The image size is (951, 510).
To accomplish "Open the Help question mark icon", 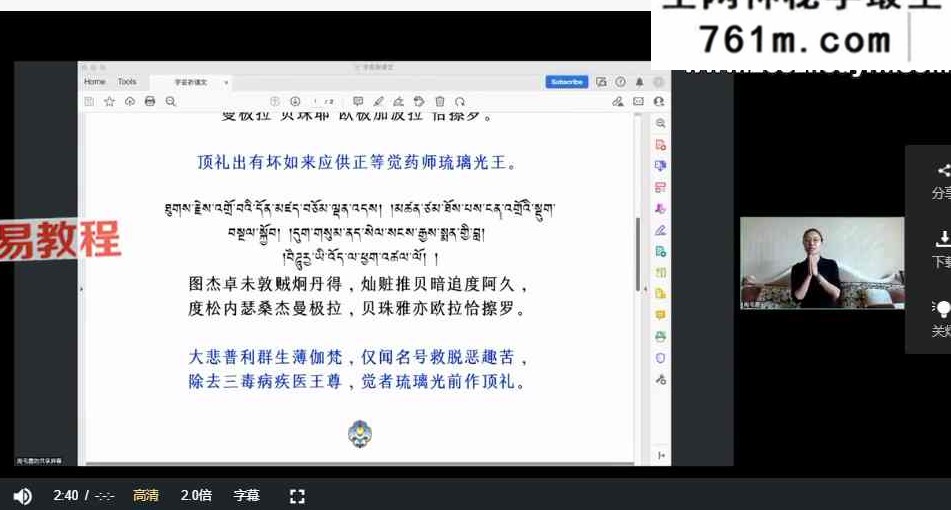I will [620, 82].
